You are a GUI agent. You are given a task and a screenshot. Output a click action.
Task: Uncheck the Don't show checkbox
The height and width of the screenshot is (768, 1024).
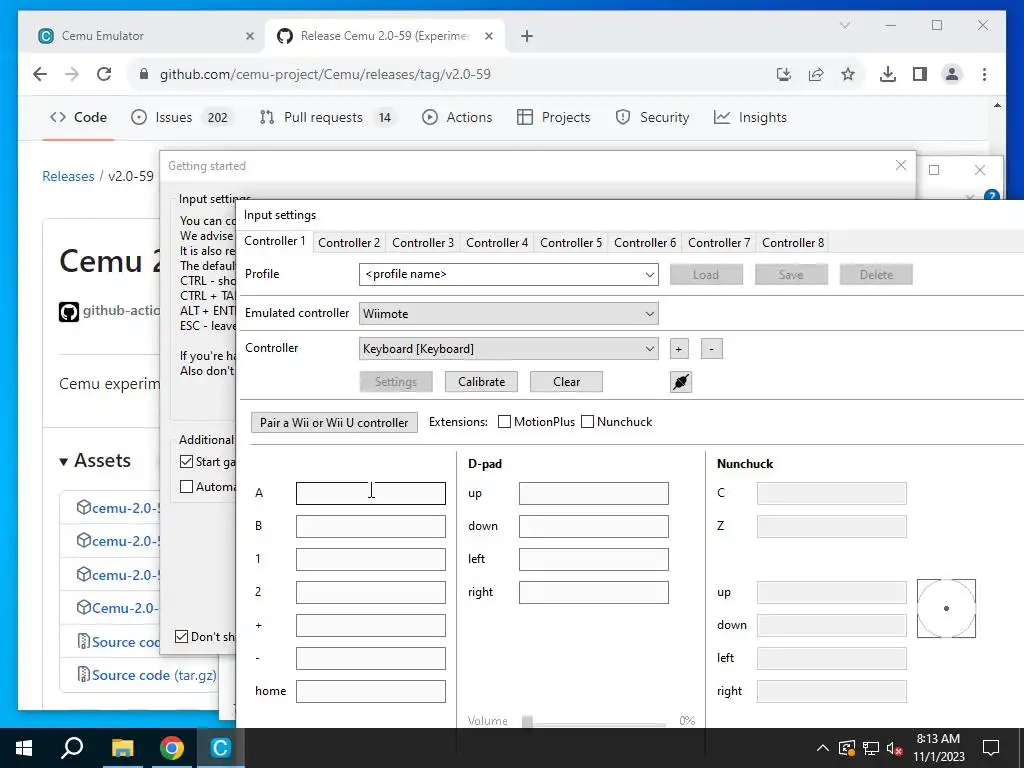(182, 637)
